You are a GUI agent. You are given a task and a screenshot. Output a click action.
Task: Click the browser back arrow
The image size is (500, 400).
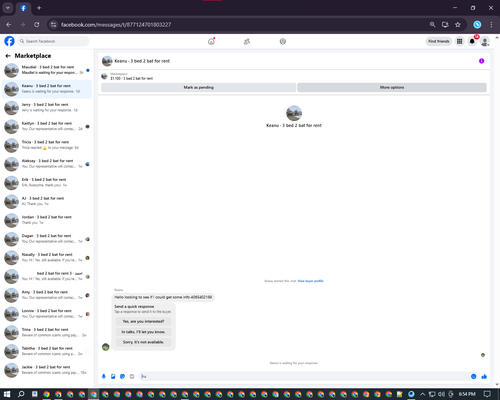[x=9, y=24]
